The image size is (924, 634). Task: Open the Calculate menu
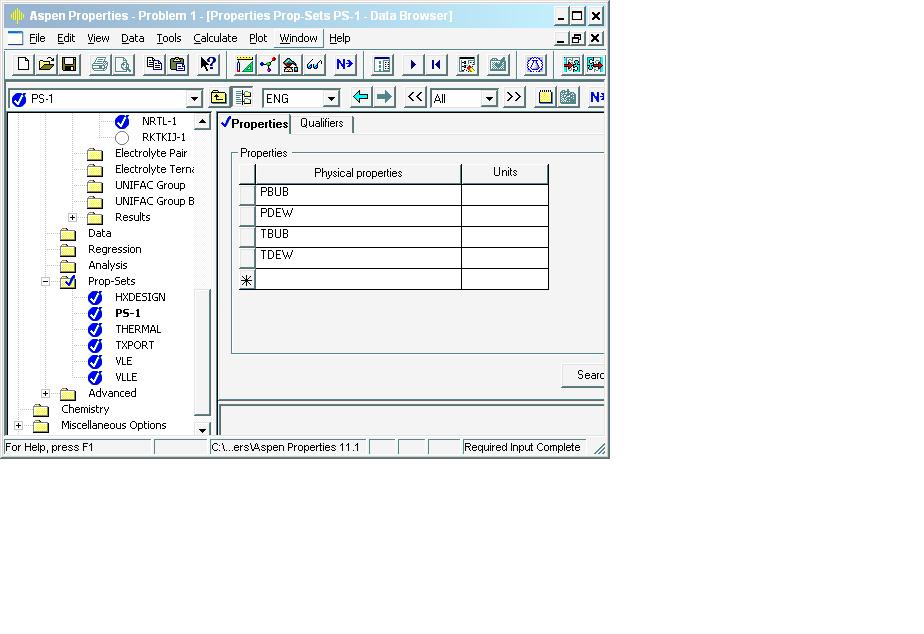point(215,38)
